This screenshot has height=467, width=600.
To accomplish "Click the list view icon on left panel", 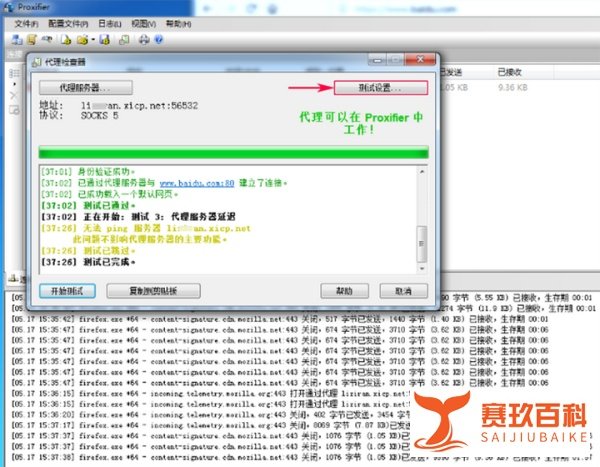I will pyautogui.click(x=15, y=73).
